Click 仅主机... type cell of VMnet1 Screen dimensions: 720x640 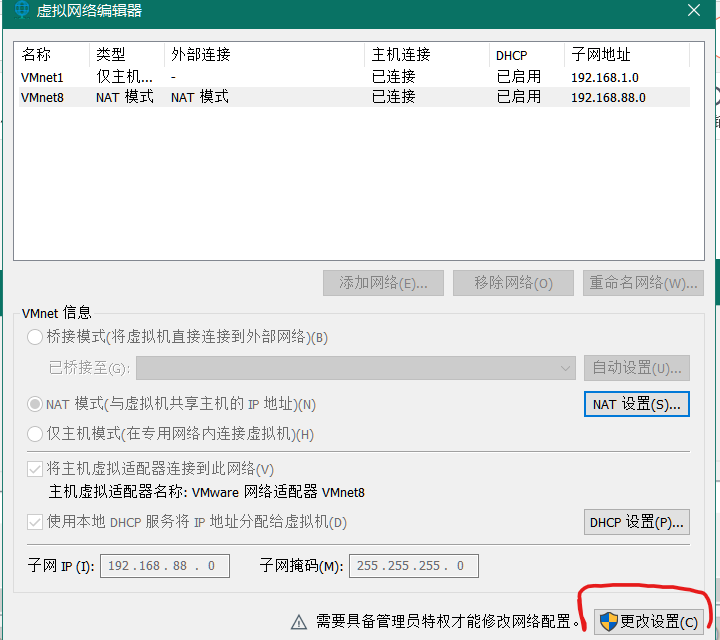(124, 77)
